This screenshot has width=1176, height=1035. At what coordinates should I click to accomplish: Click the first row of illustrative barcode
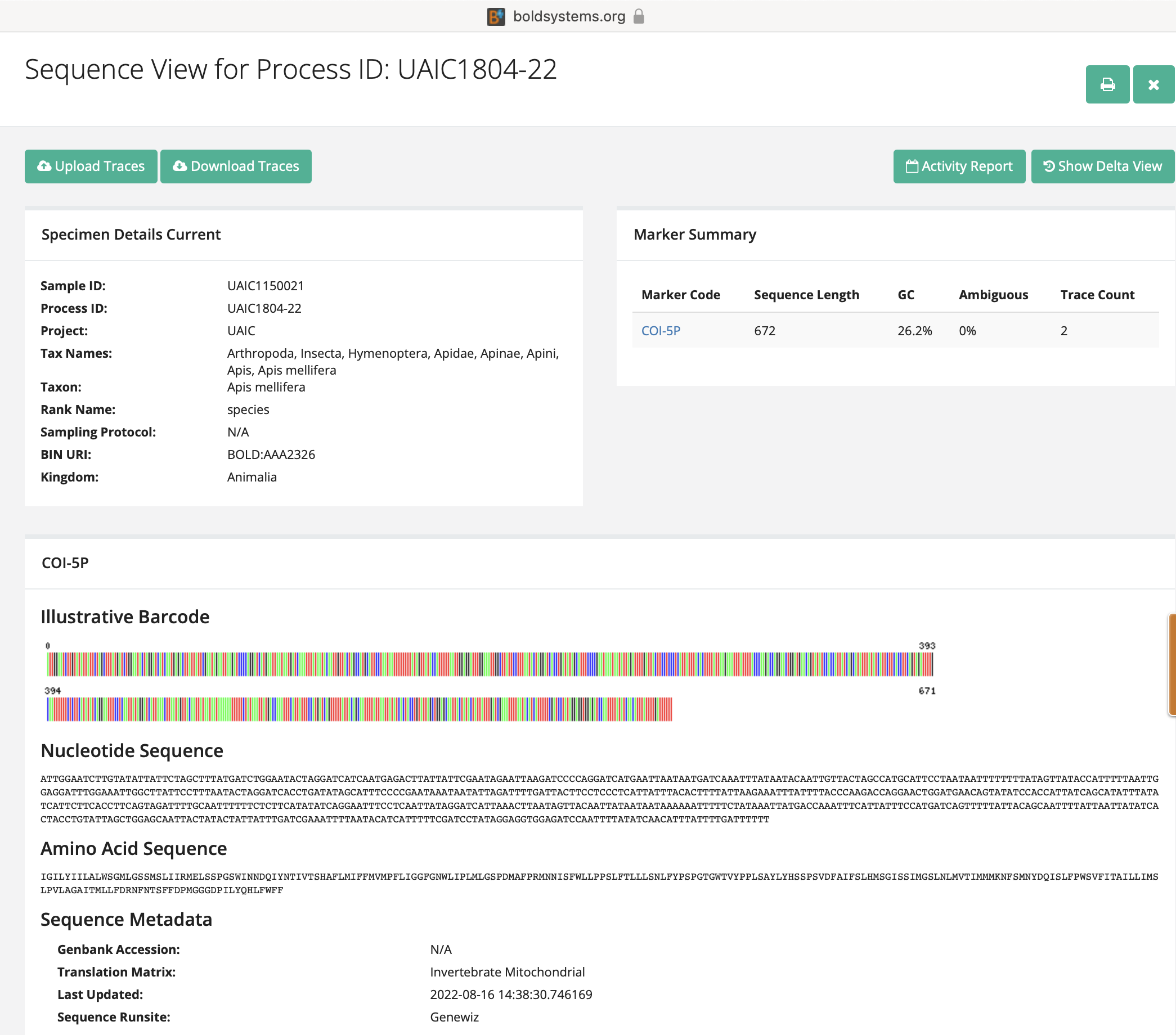[x=490, y=664]
